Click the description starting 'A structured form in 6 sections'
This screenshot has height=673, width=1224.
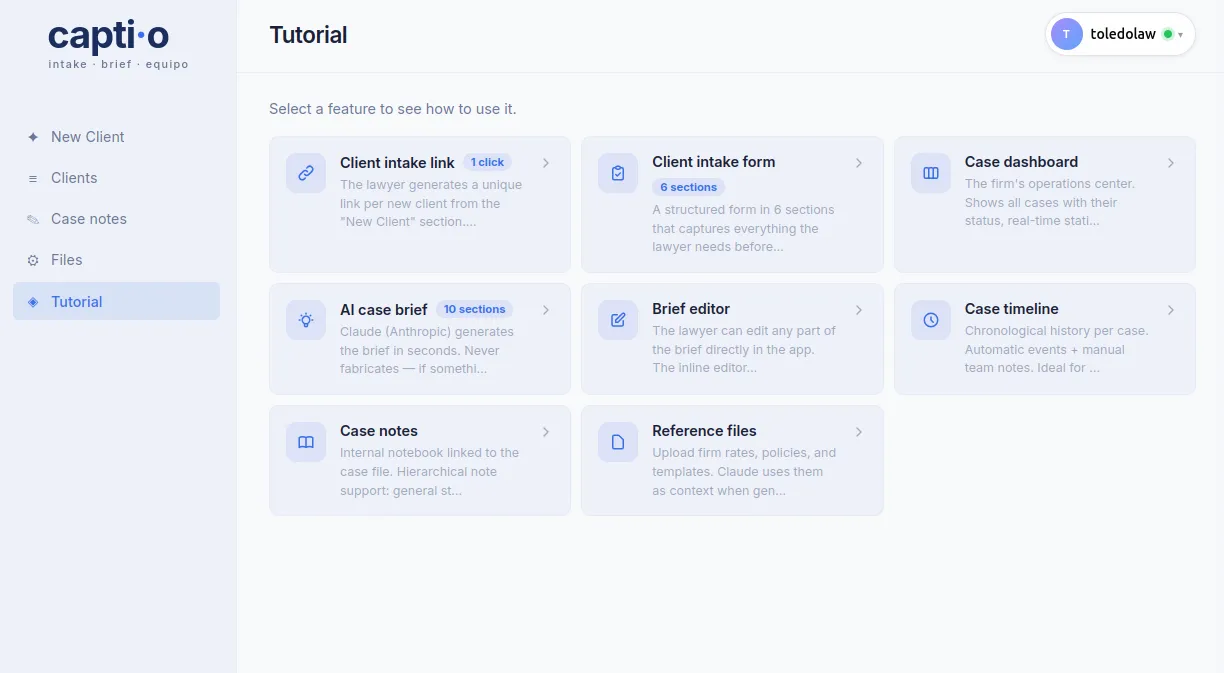[743, 228]
